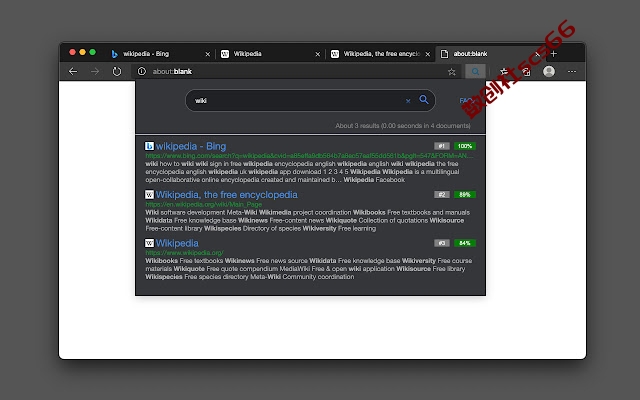Open the Wikipedia, the free encyclopedia result
This screenshot has height=400, width=640.
[227, 195]
